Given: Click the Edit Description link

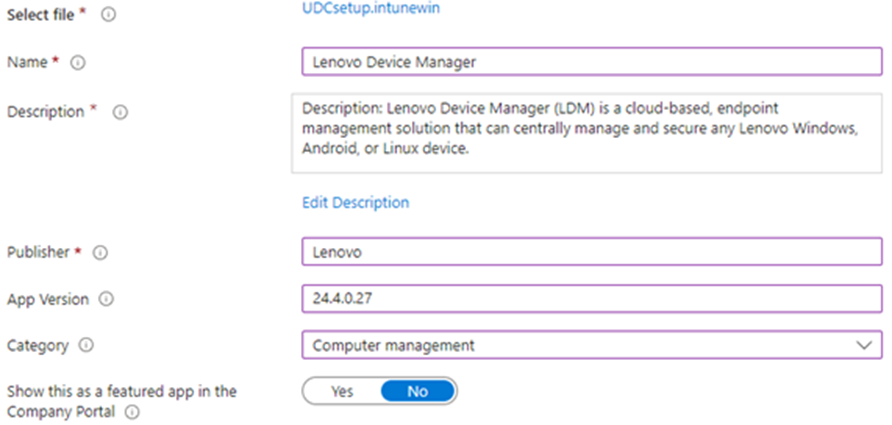Looking at the screenshot, I should tap(355, 203).
